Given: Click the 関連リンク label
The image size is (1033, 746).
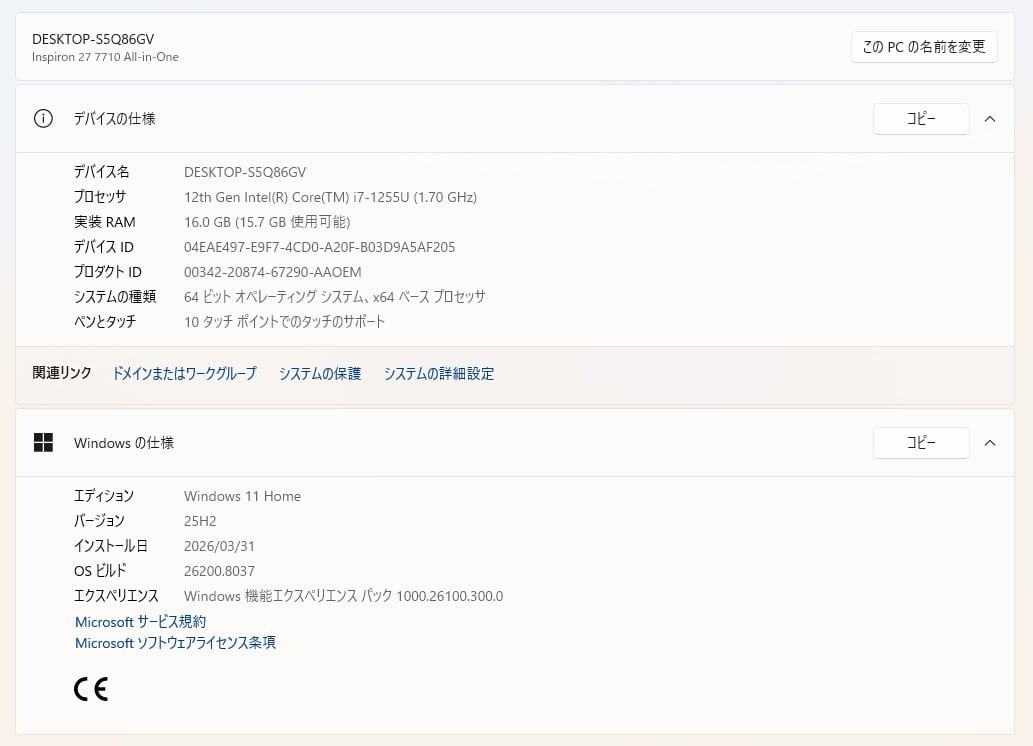Looking at the screenshot, I should pyautogui.click(x=62, y=373).
